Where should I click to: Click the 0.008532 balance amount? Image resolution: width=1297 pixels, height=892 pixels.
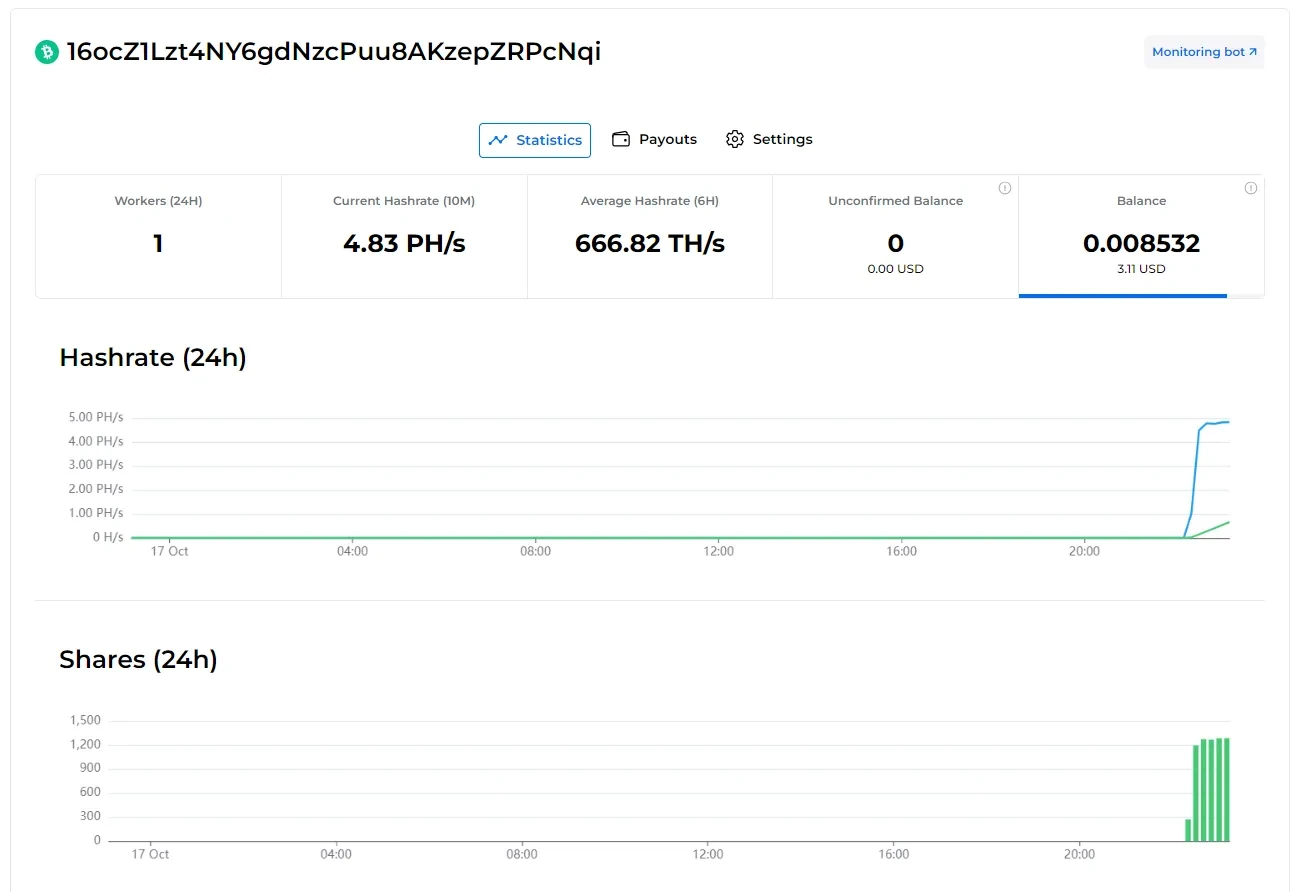click(1141, 243)
